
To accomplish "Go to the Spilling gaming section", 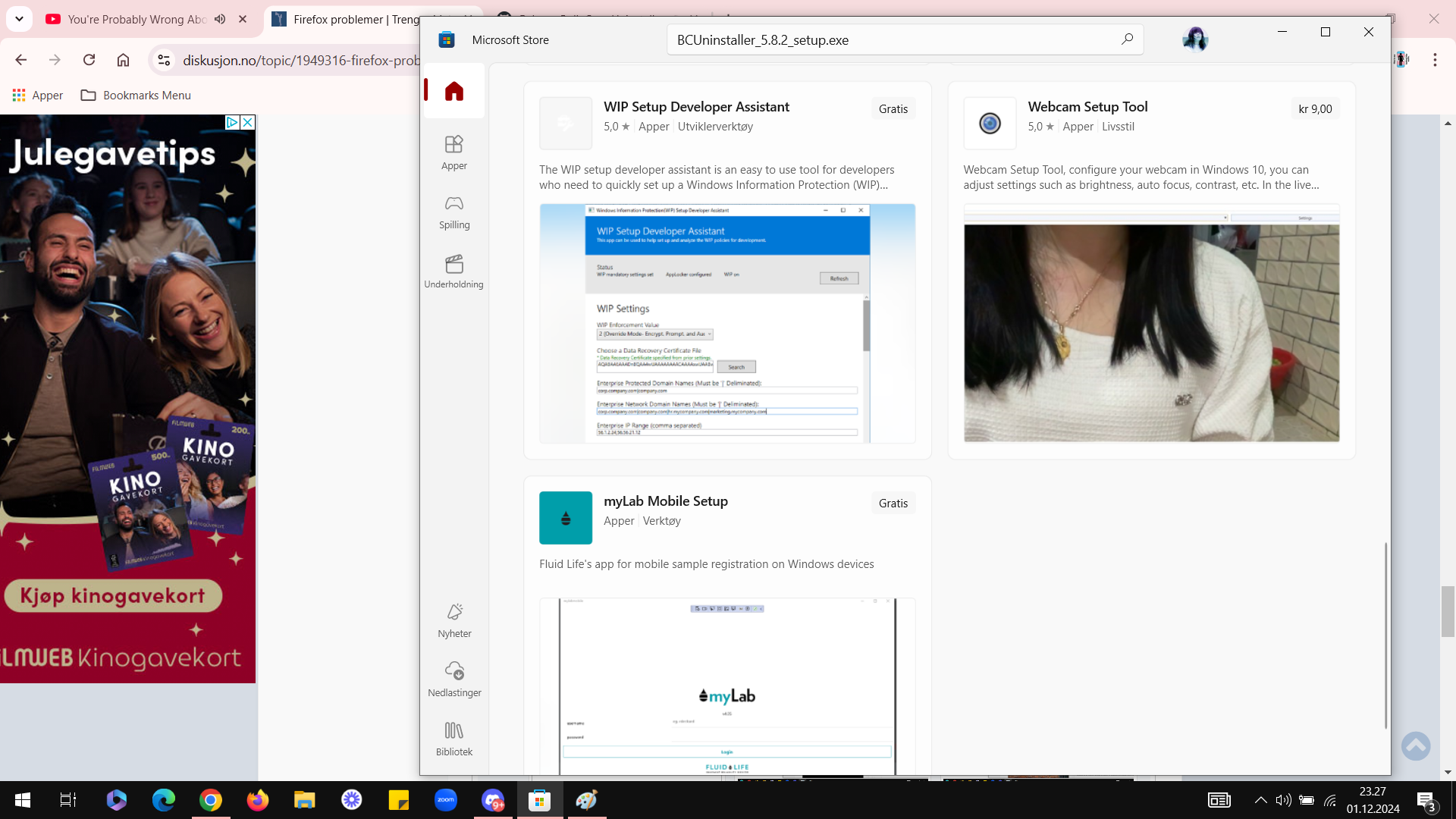I will click(x=454, y=212).
